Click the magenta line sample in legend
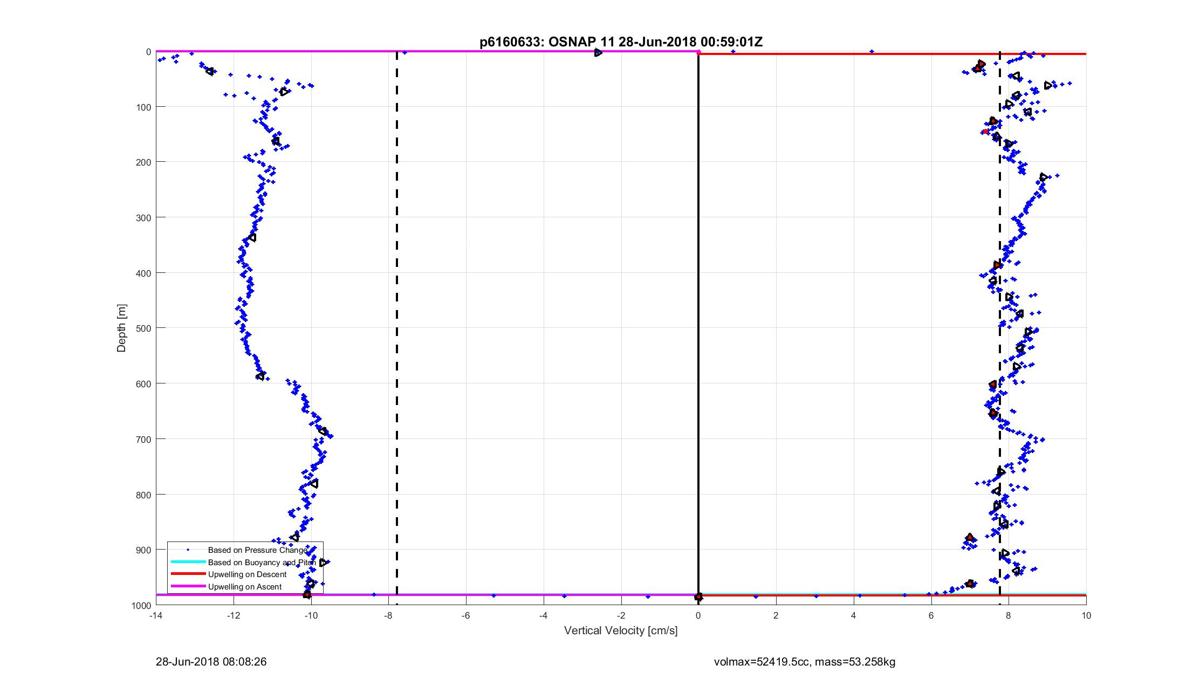Viewport: 1200px width, 681px height. 186,587
